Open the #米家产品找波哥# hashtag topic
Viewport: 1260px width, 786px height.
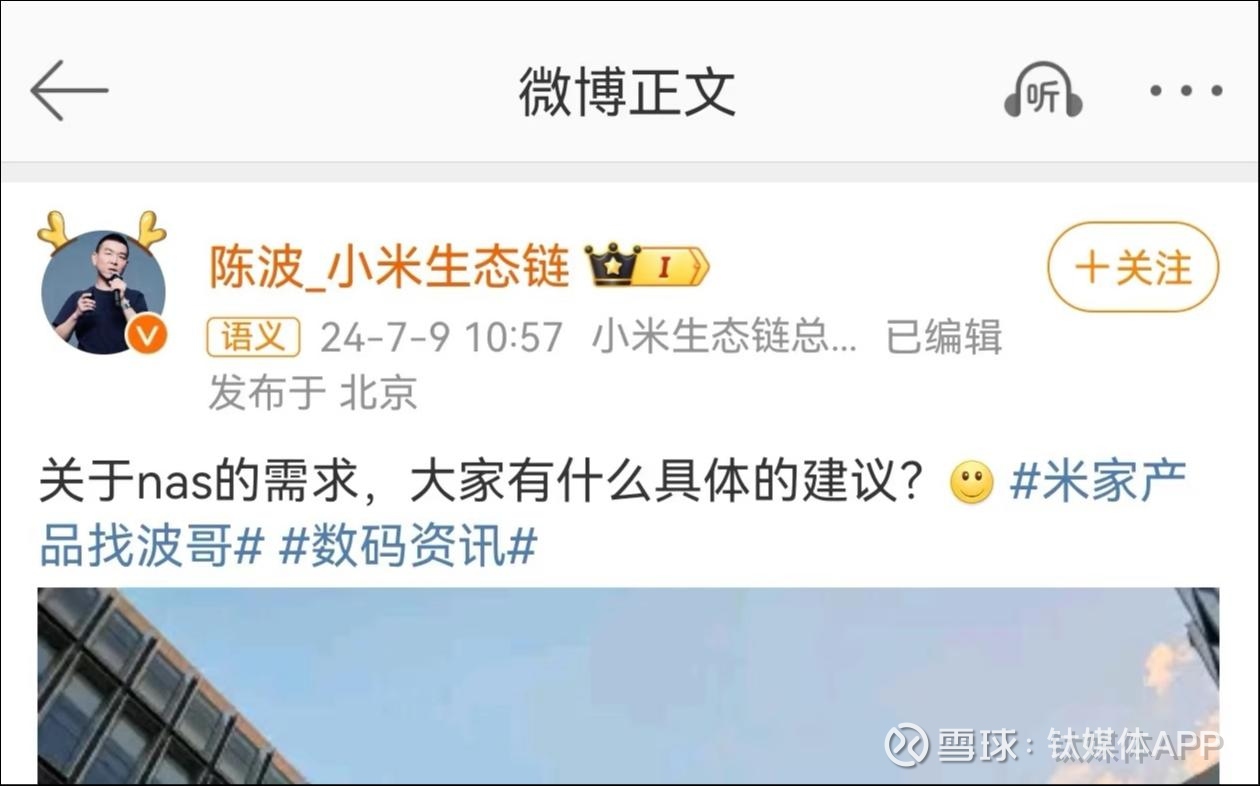(612, 514)
